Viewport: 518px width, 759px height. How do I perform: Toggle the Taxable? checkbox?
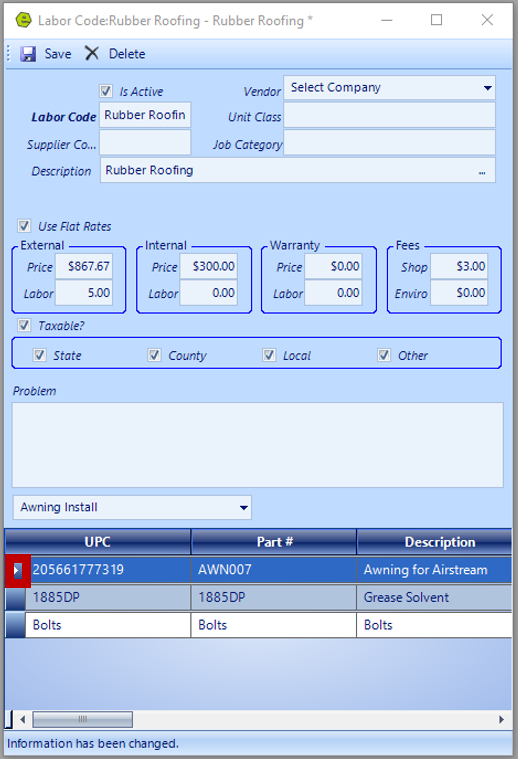click(24, 325)
